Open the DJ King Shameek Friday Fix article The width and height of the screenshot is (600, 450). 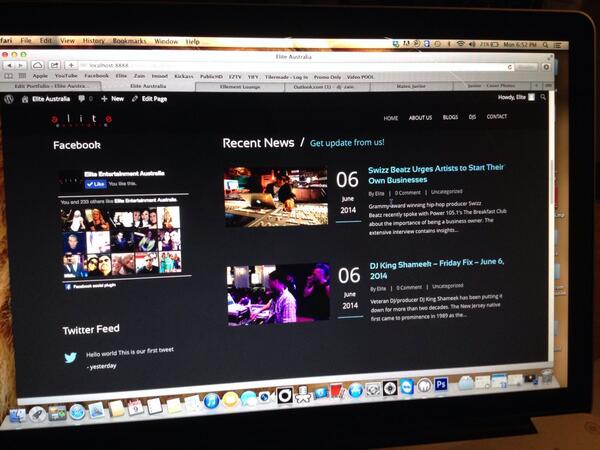tap(437, 269)
